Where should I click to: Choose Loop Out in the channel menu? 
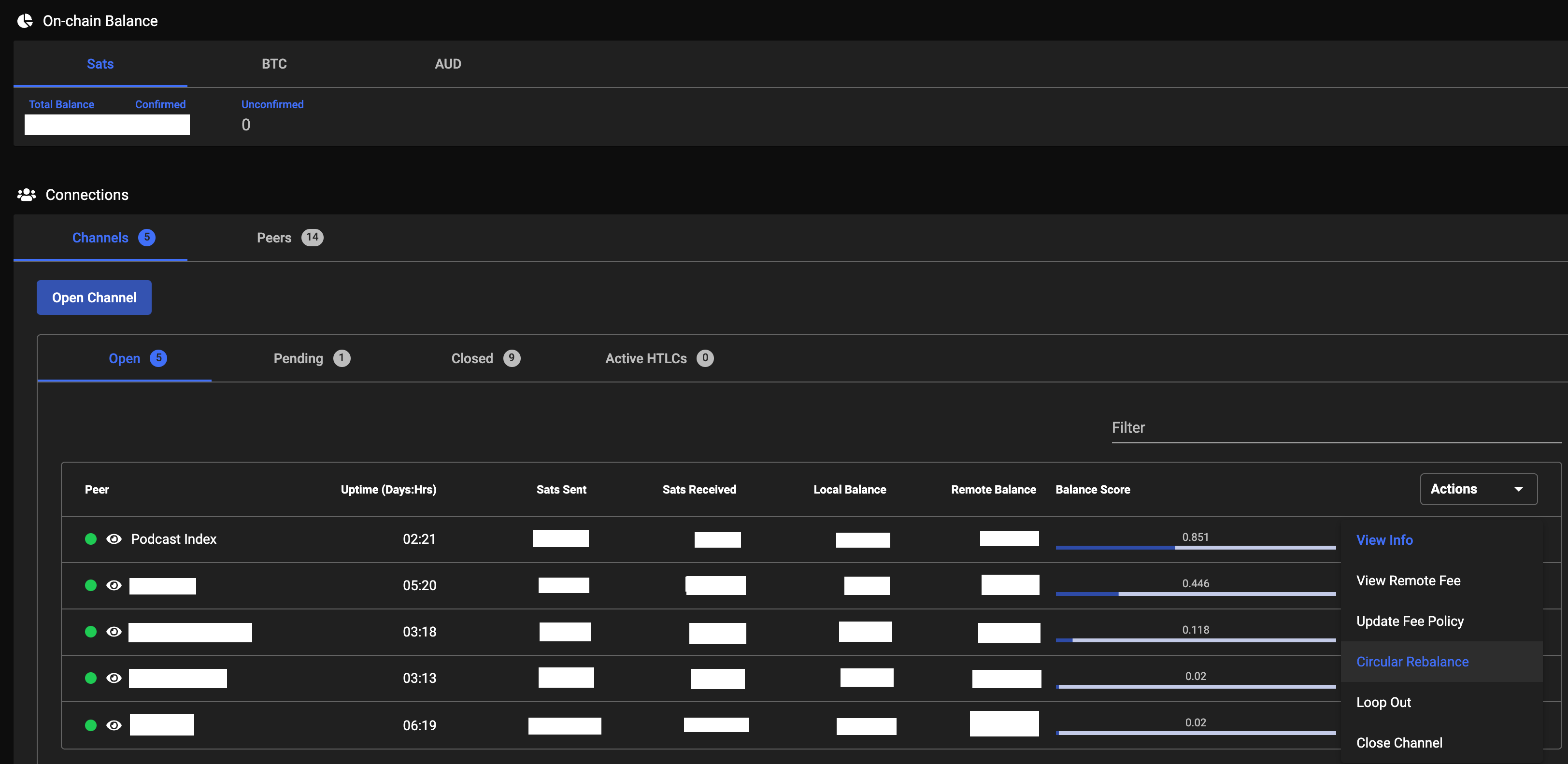click(x=1383, y=702)
